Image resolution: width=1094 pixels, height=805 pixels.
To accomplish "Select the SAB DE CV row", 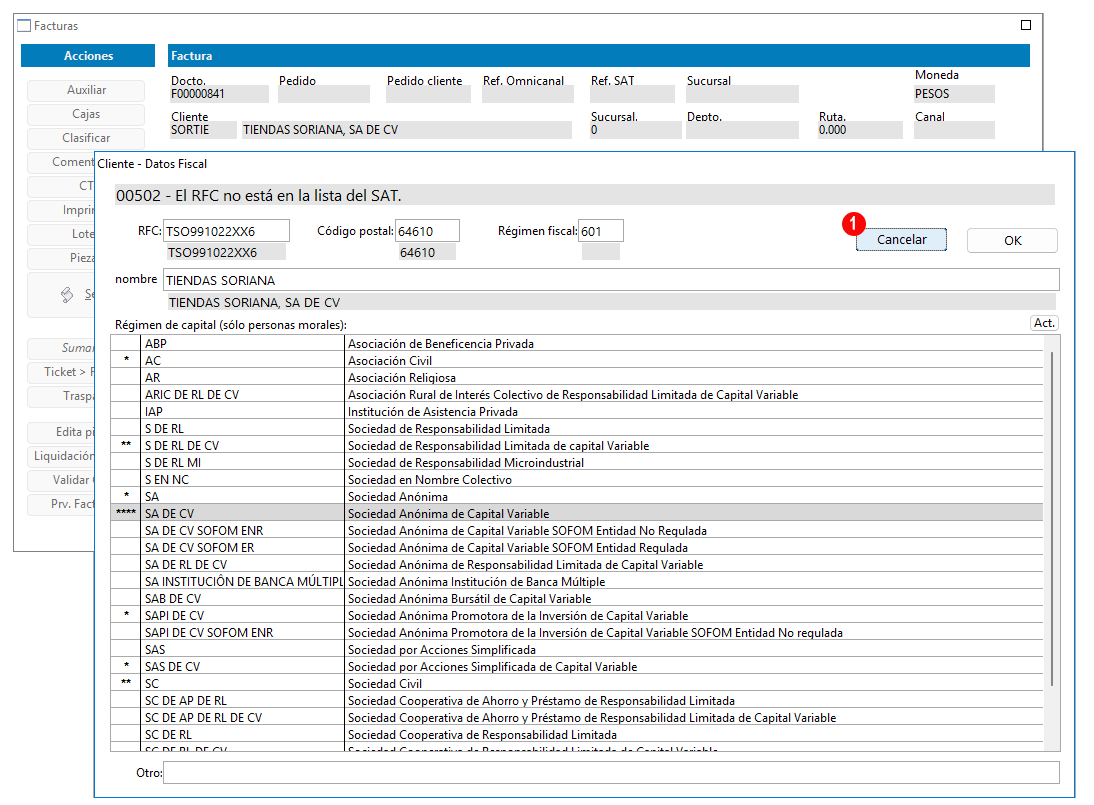I will 577,599.
